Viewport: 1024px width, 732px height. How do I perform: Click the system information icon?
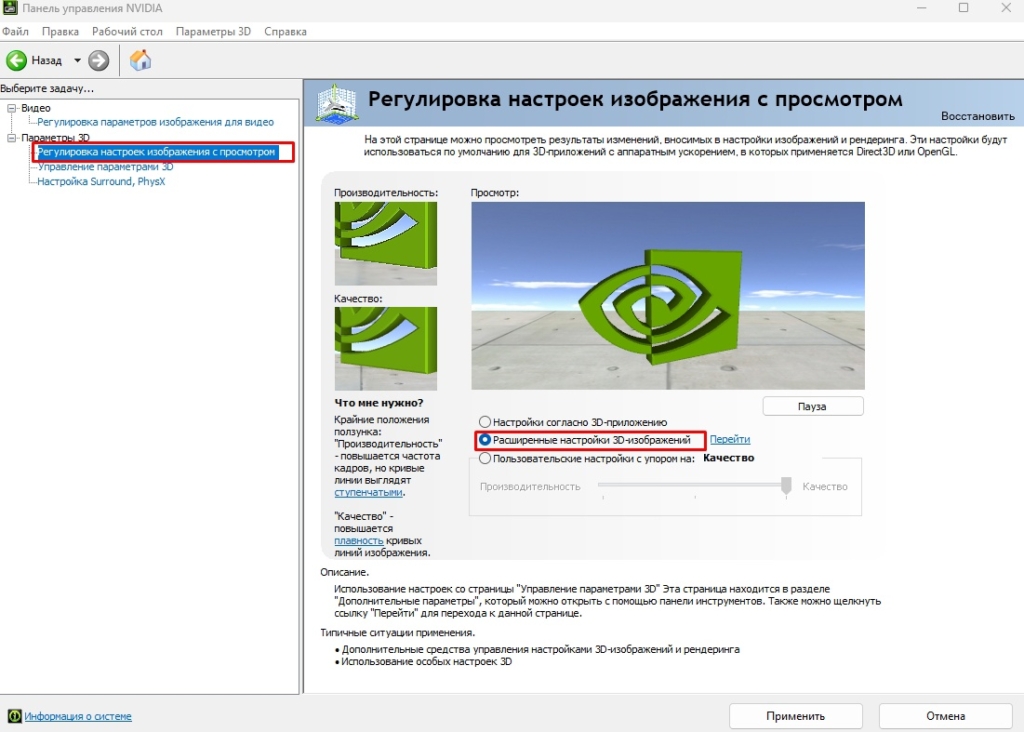pyautogui.click(x=14, y=716)
